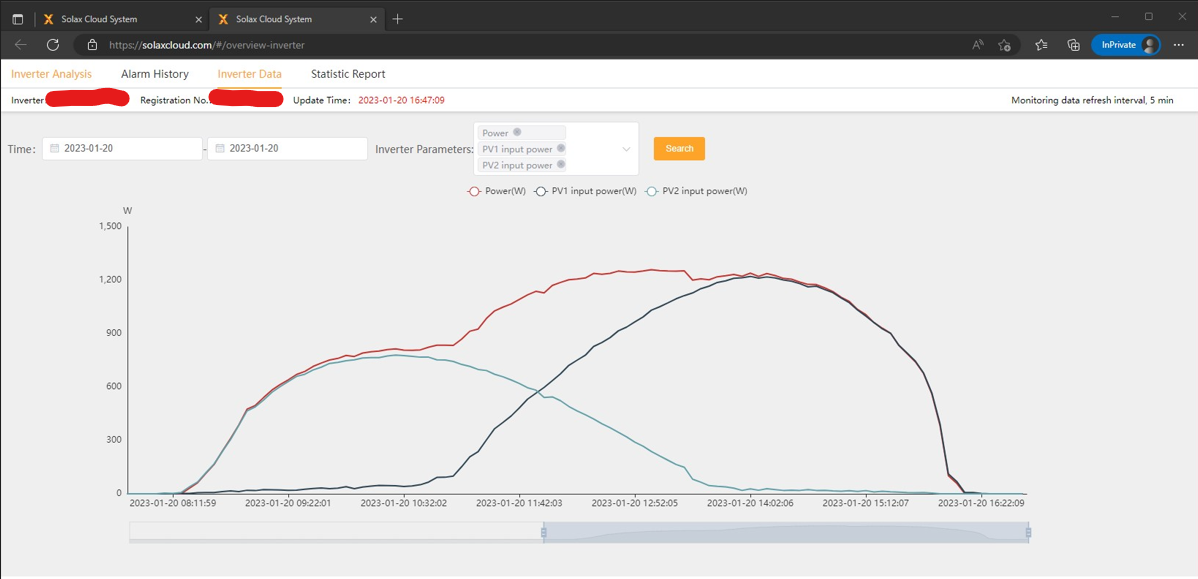Click the read aloud icon in address bar
Viewport: 1198px width, 579px height.
[x=978, y=45]
